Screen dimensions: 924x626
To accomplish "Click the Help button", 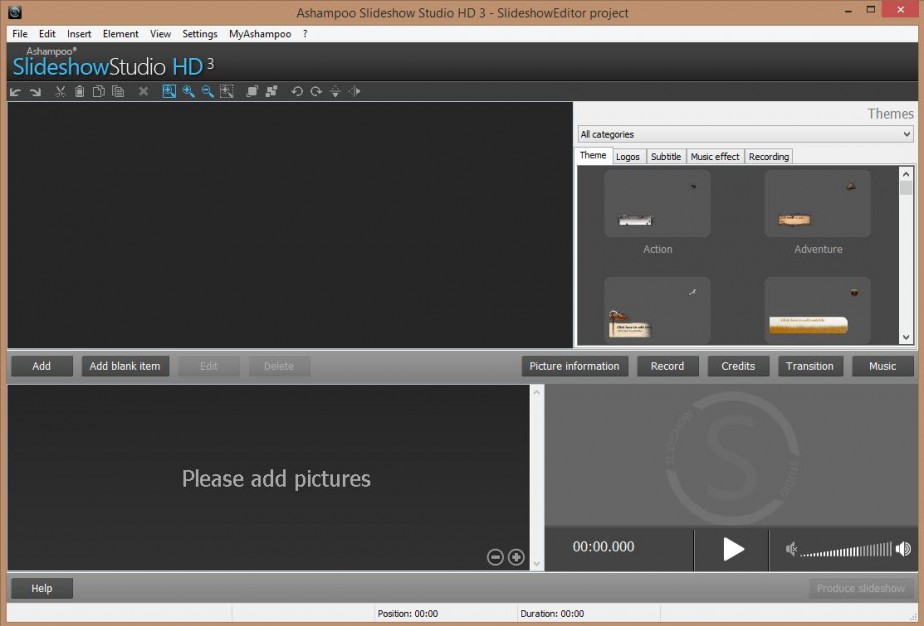I will pyautogui.click(x=42, y=588).
